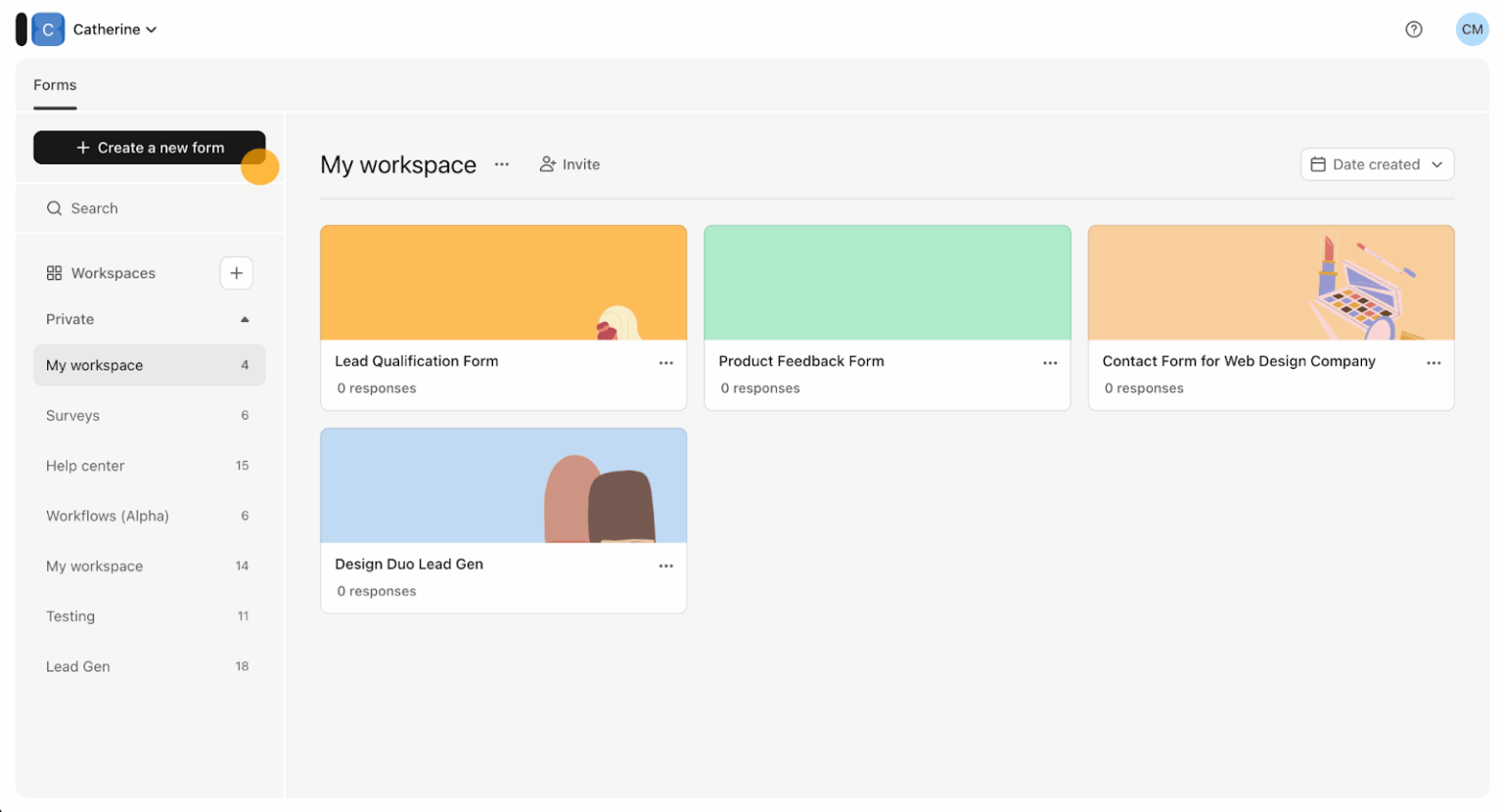Open your CM account avatar
1503x812 pixels.
click(1472, 29)
